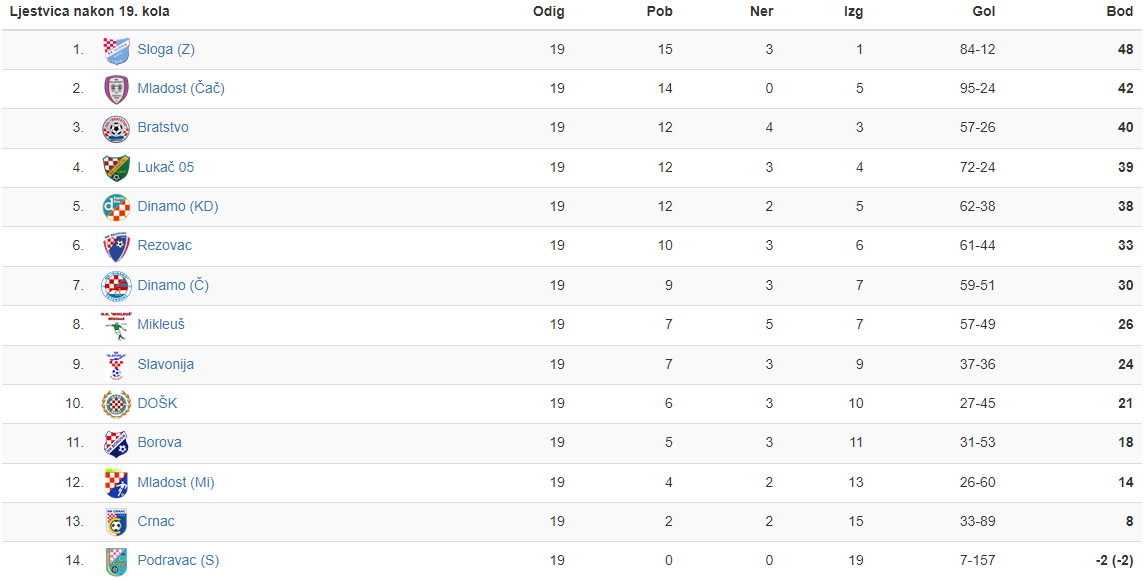Open the Slavonija team link
Screen dimensions: 1146x580
coord(166,364)
